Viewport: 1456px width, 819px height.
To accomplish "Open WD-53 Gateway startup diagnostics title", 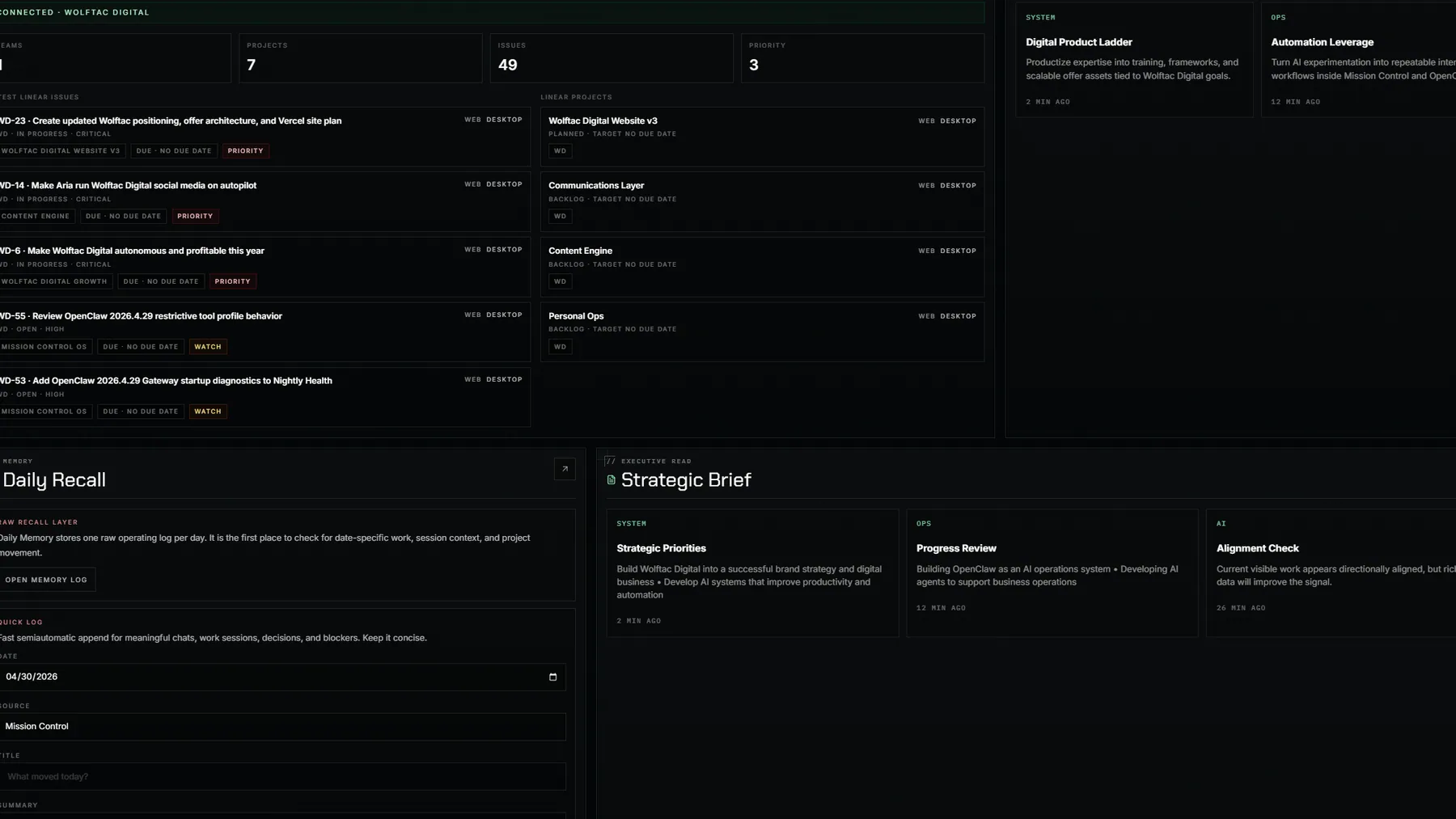I will point(166,381).
